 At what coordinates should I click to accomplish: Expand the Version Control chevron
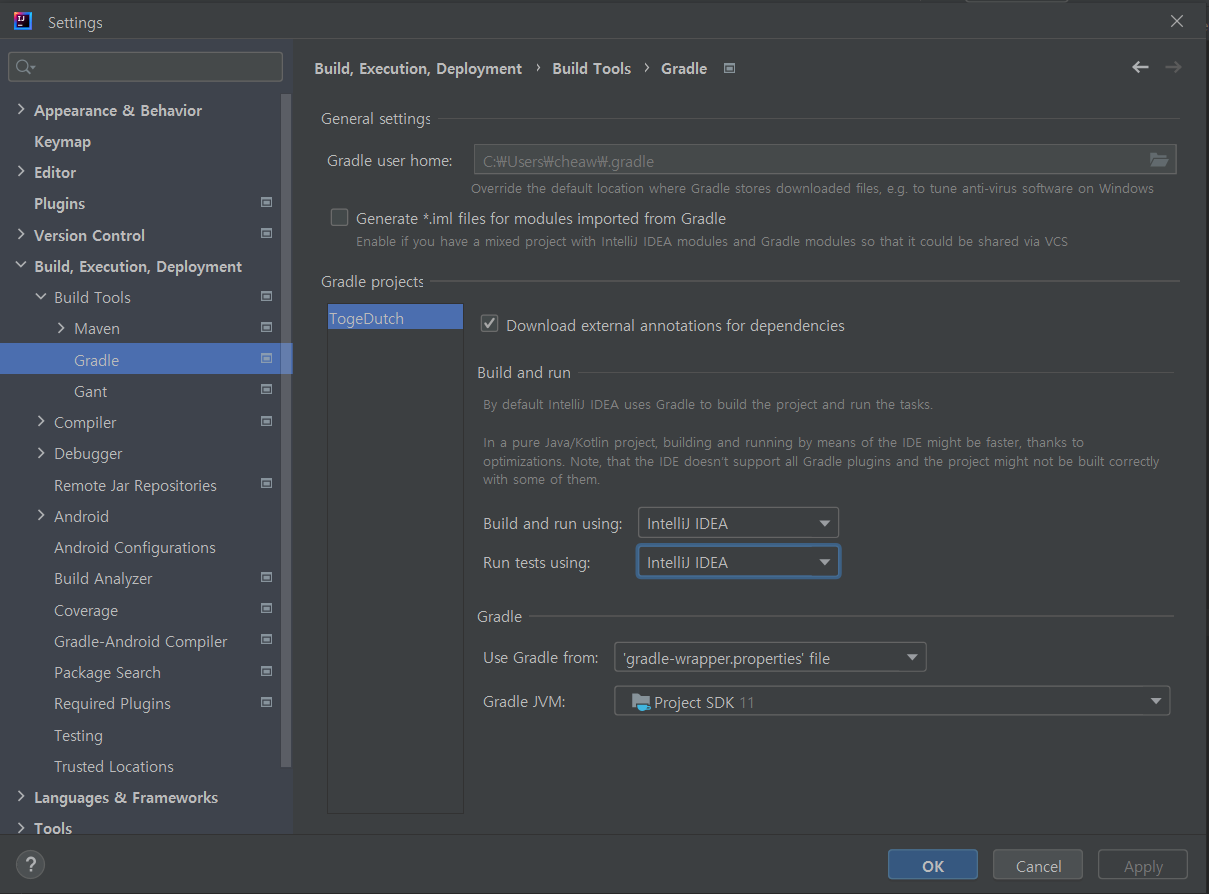pyautogui.click(x=21, y=234)
